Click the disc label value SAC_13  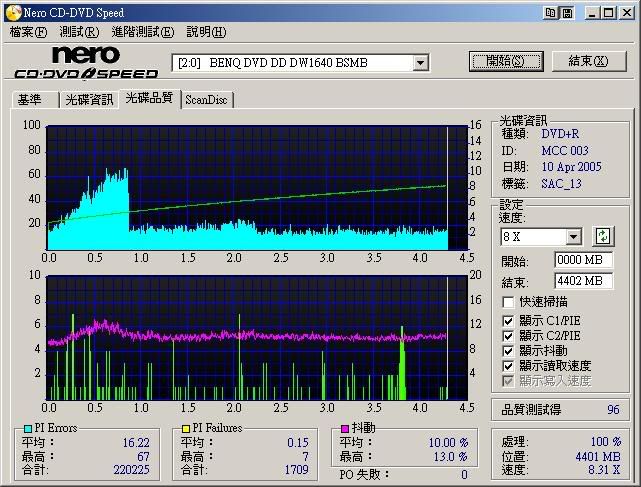[561, 184]
